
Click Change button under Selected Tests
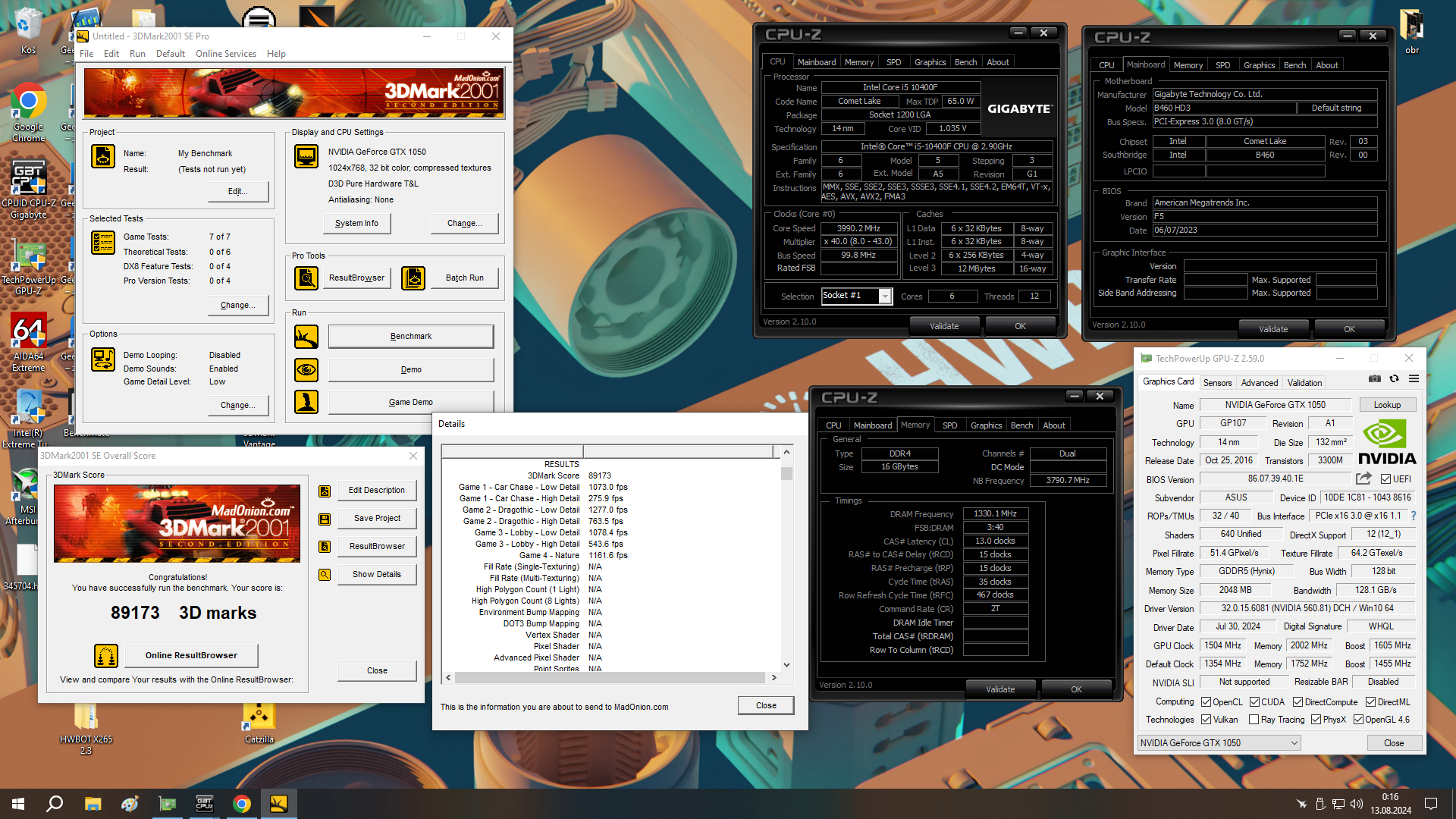coord(238,306)
